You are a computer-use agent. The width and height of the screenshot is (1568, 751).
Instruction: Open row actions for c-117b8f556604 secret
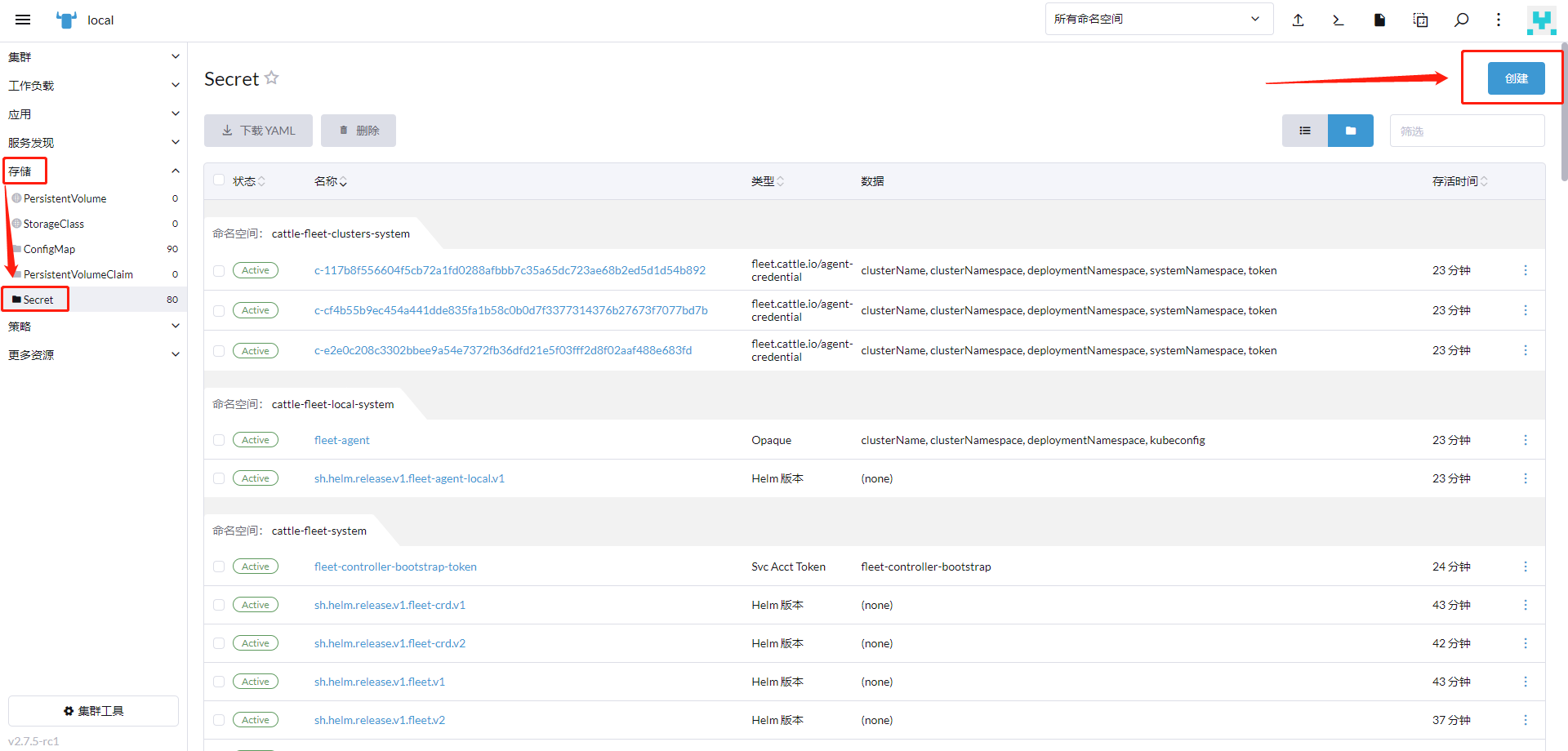click(1526, 270)
